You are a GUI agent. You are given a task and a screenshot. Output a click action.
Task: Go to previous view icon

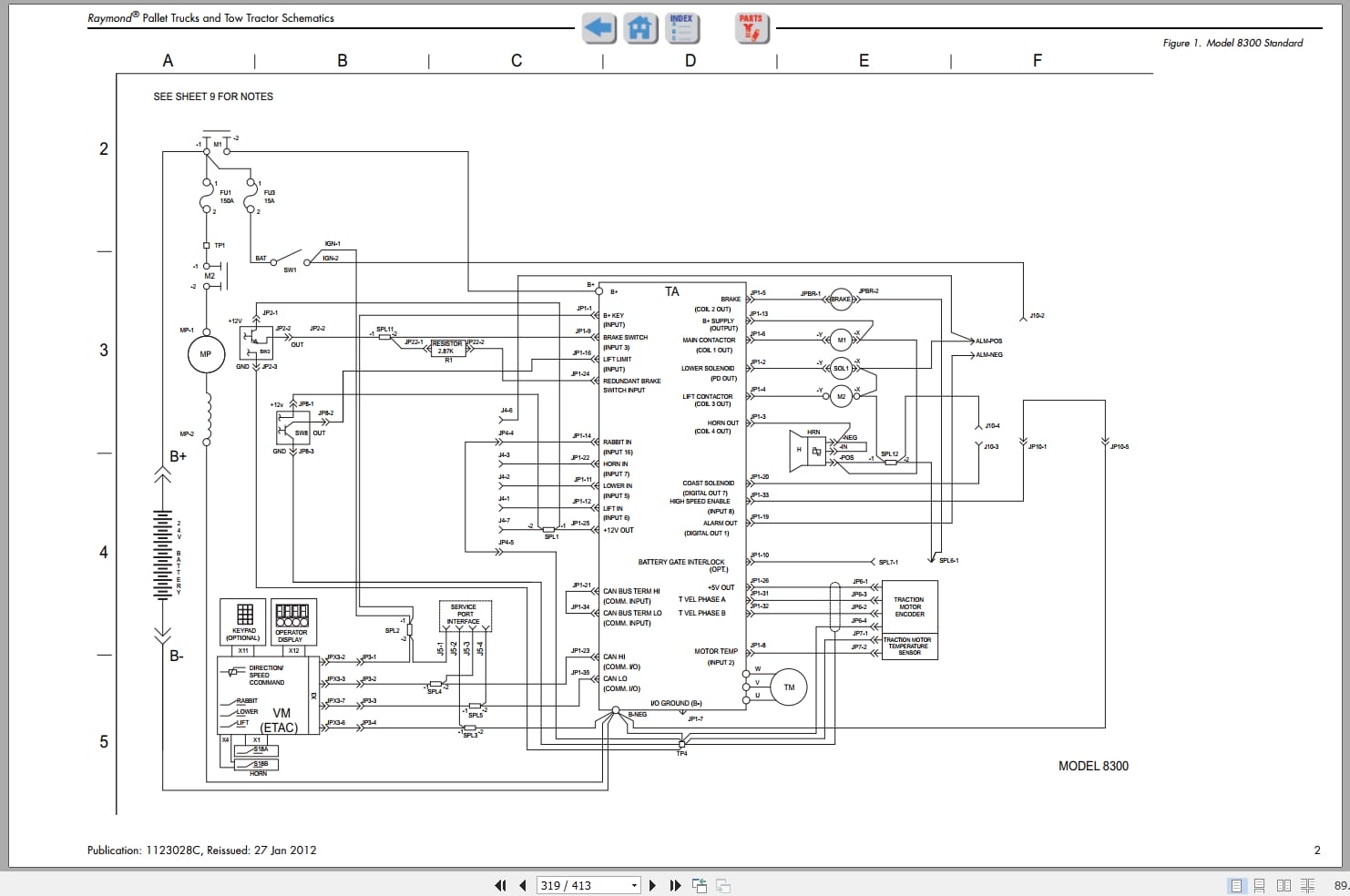coord(700,885)
